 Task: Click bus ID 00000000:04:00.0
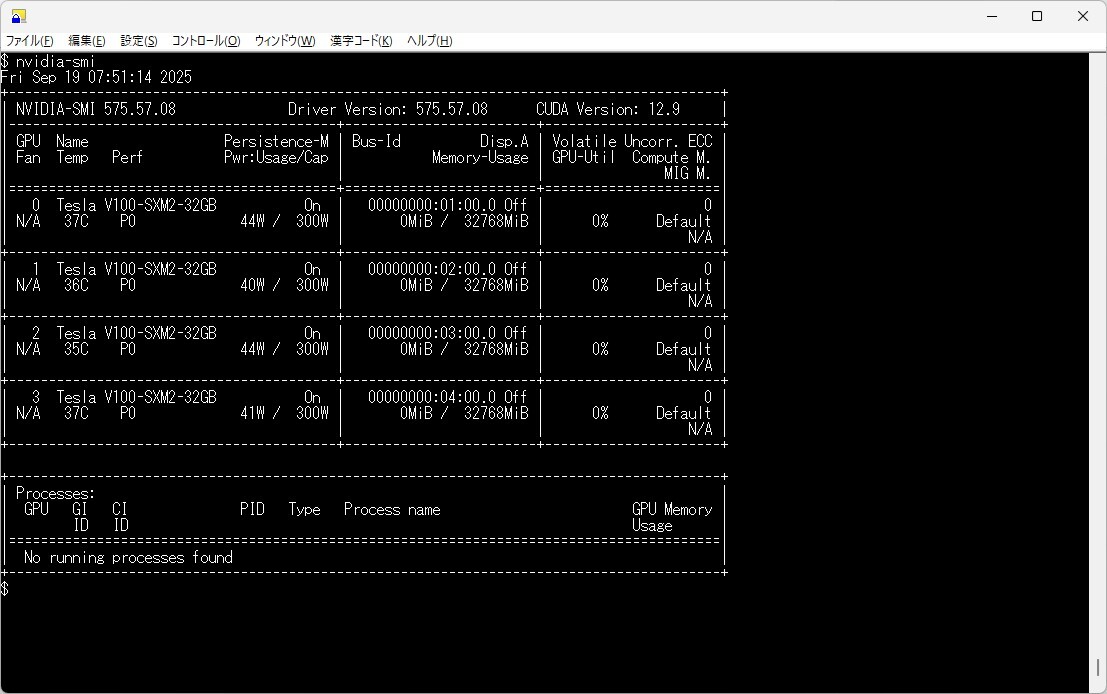432,397
